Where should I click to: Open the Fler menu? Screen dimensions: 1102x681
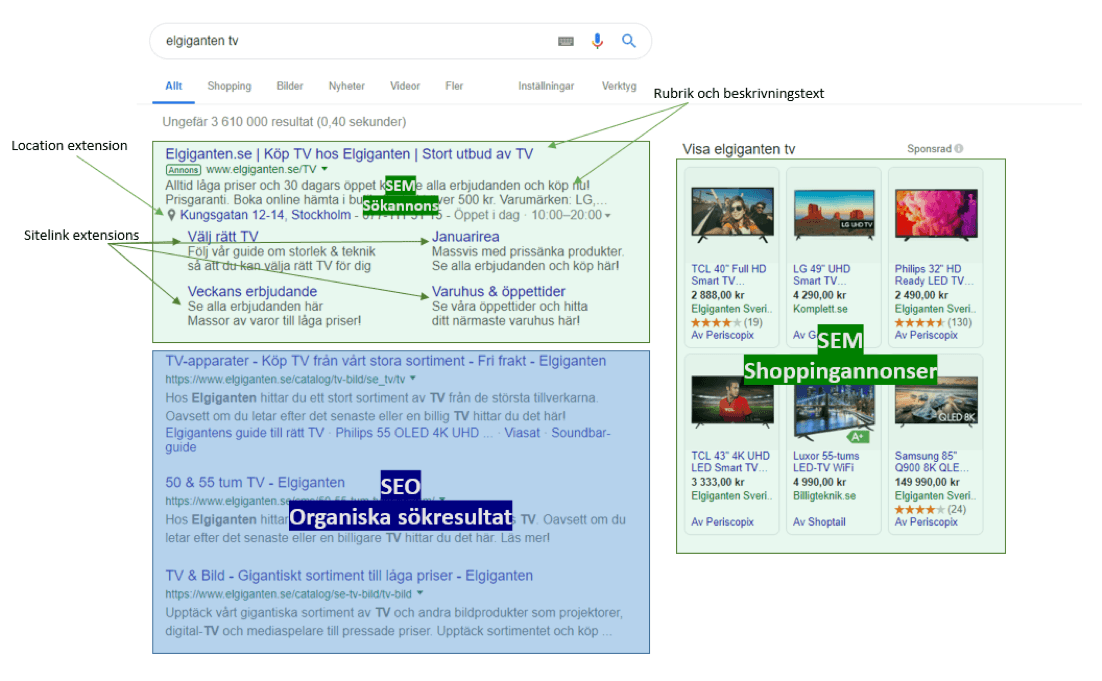454,86
